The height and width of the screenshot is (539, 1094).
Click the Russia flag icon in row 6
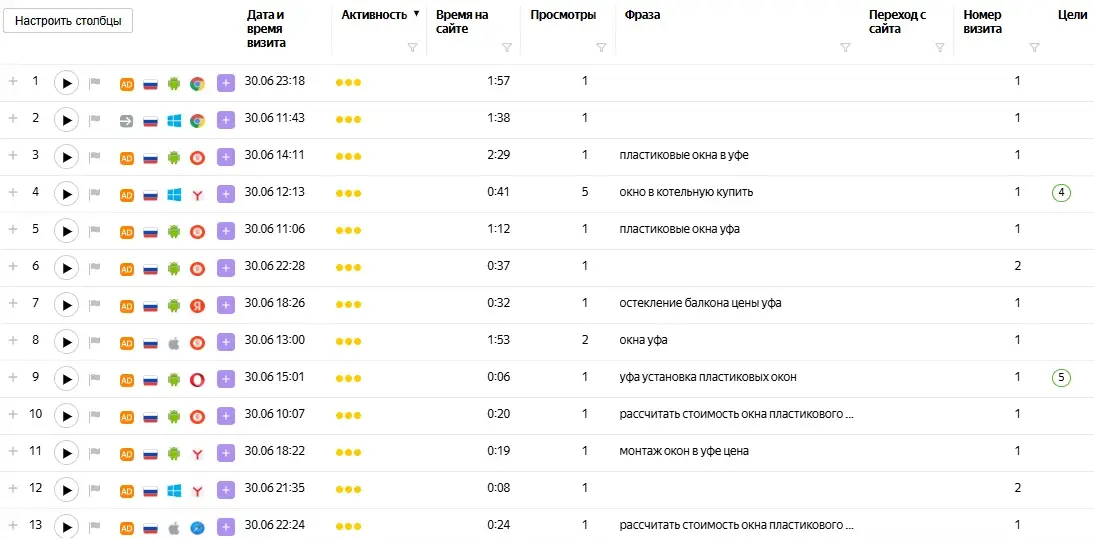pyautogui.click(x=150, y=268)
